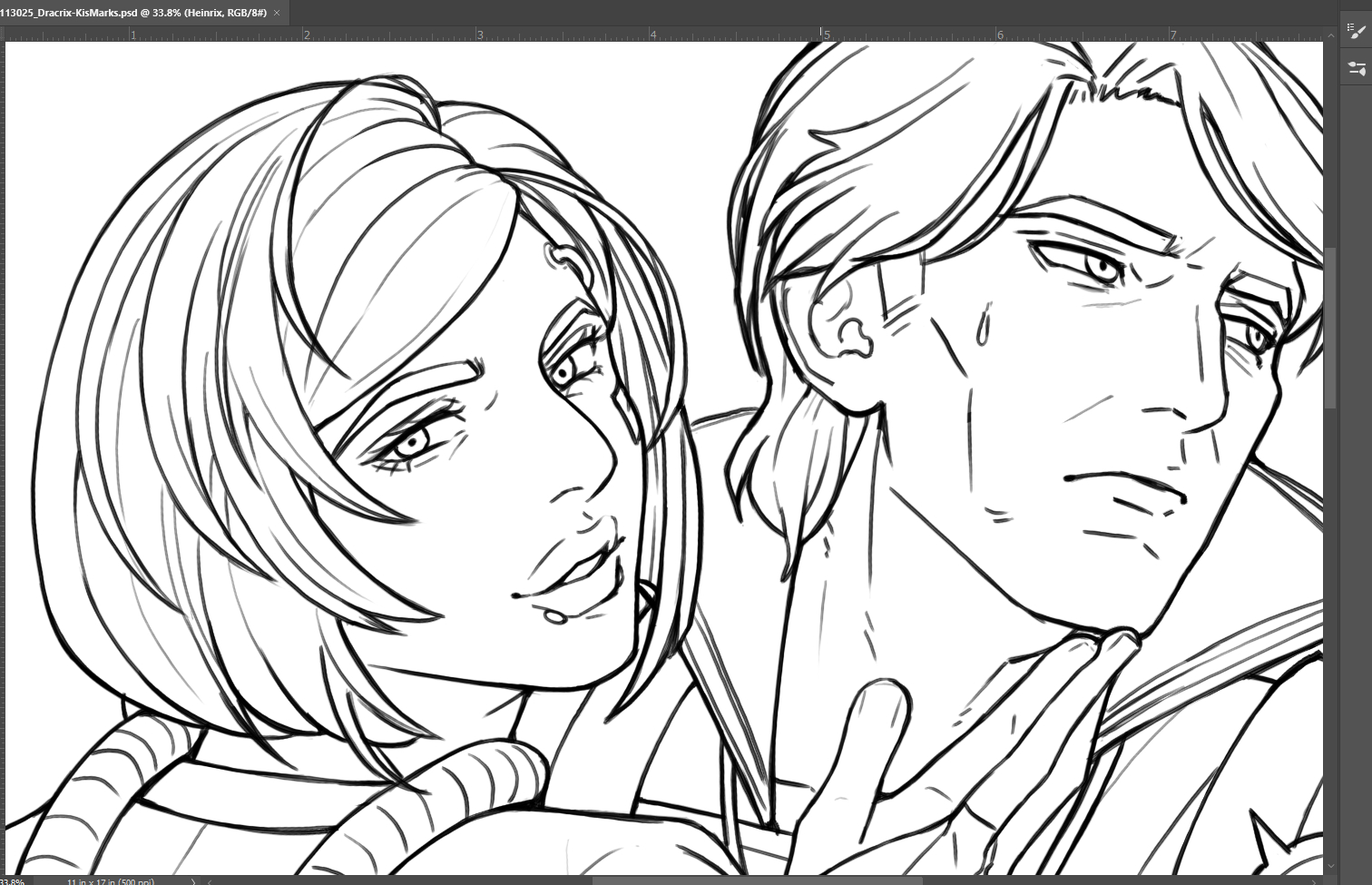Click the vertical scrollbar up arrow
This screenshot has width=1372, height=885.
(1331, 34)
